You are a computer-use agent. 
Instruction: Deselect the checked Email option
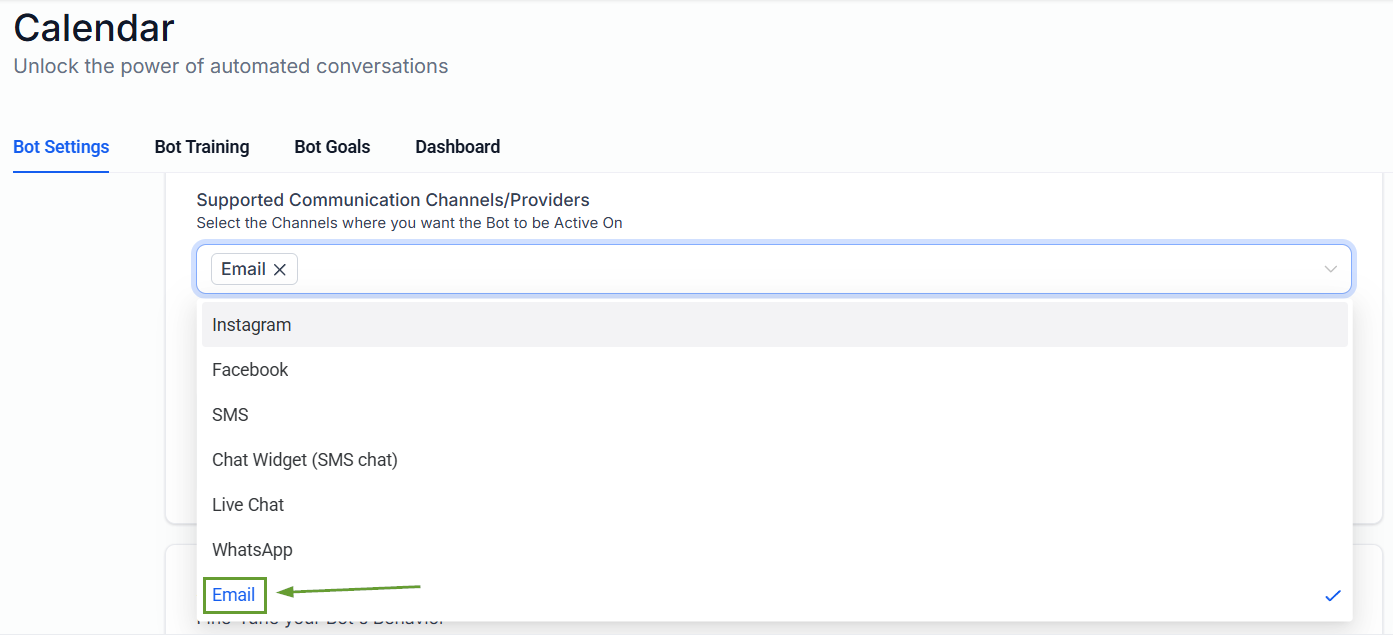(x=234, y=595)
